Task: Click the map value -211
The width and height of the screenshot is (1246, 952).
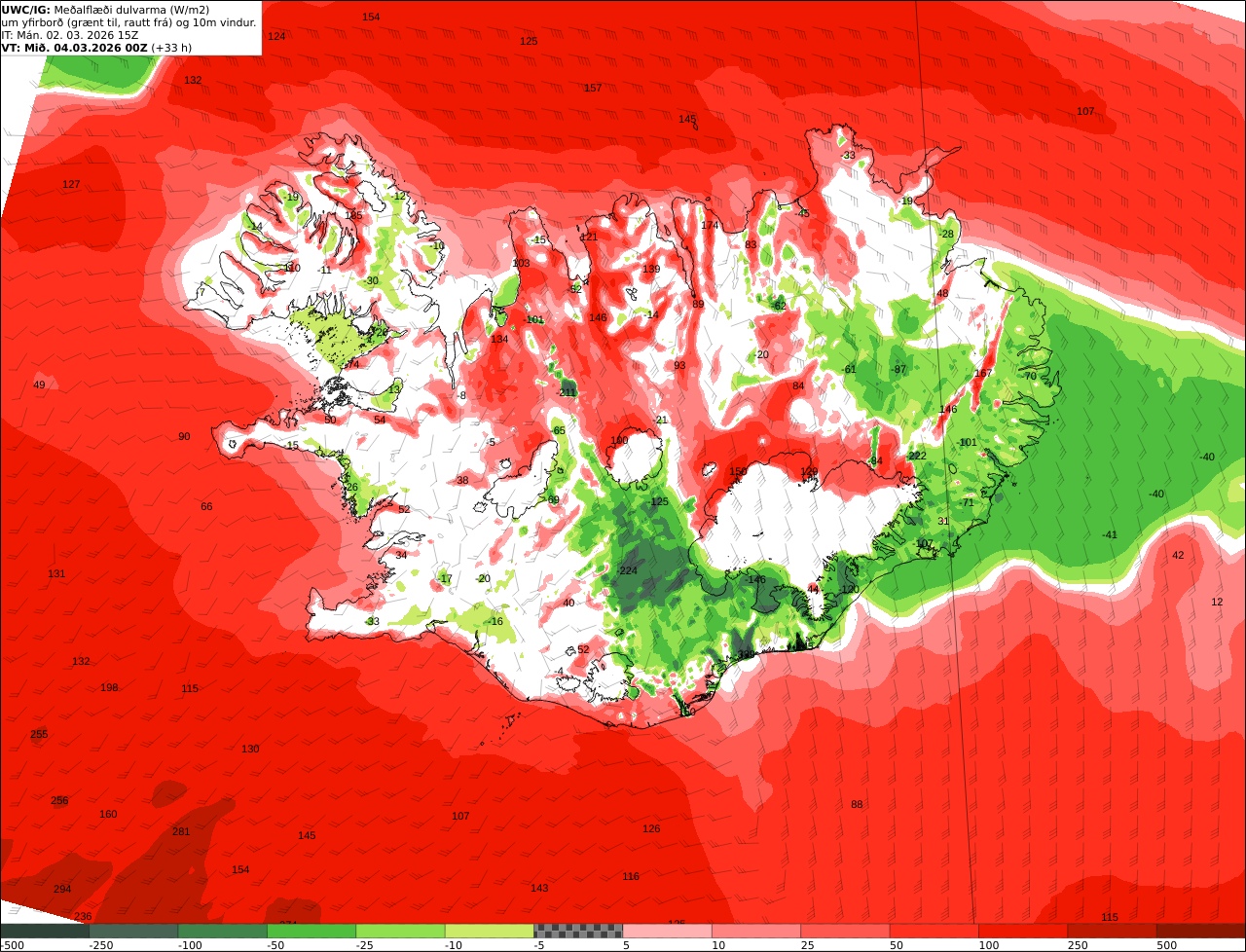Action: [567, 391]
